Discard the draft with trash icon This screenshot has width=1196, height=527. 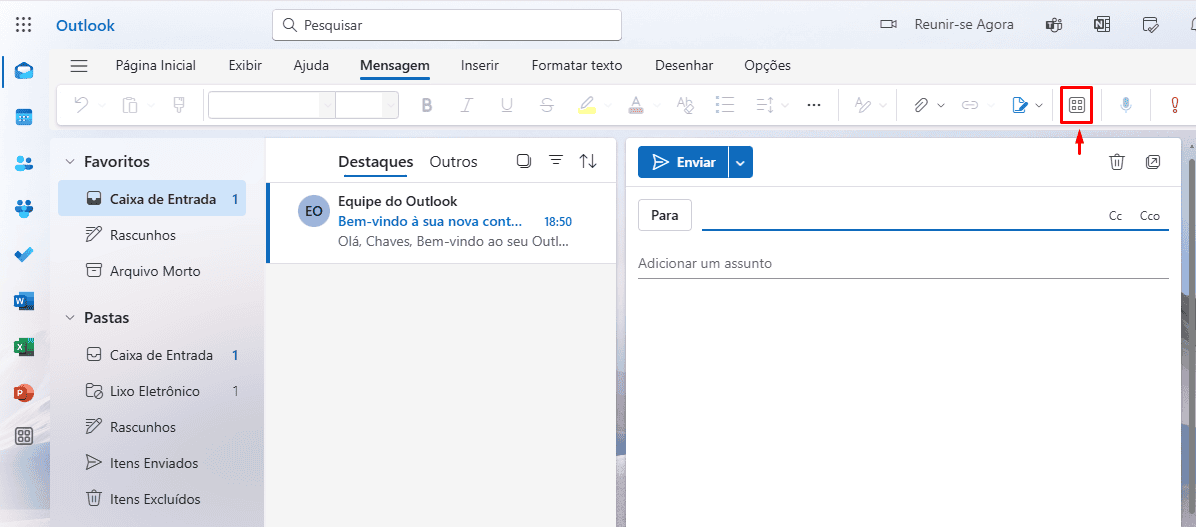pyautogui.click(x=1117, y=162)
